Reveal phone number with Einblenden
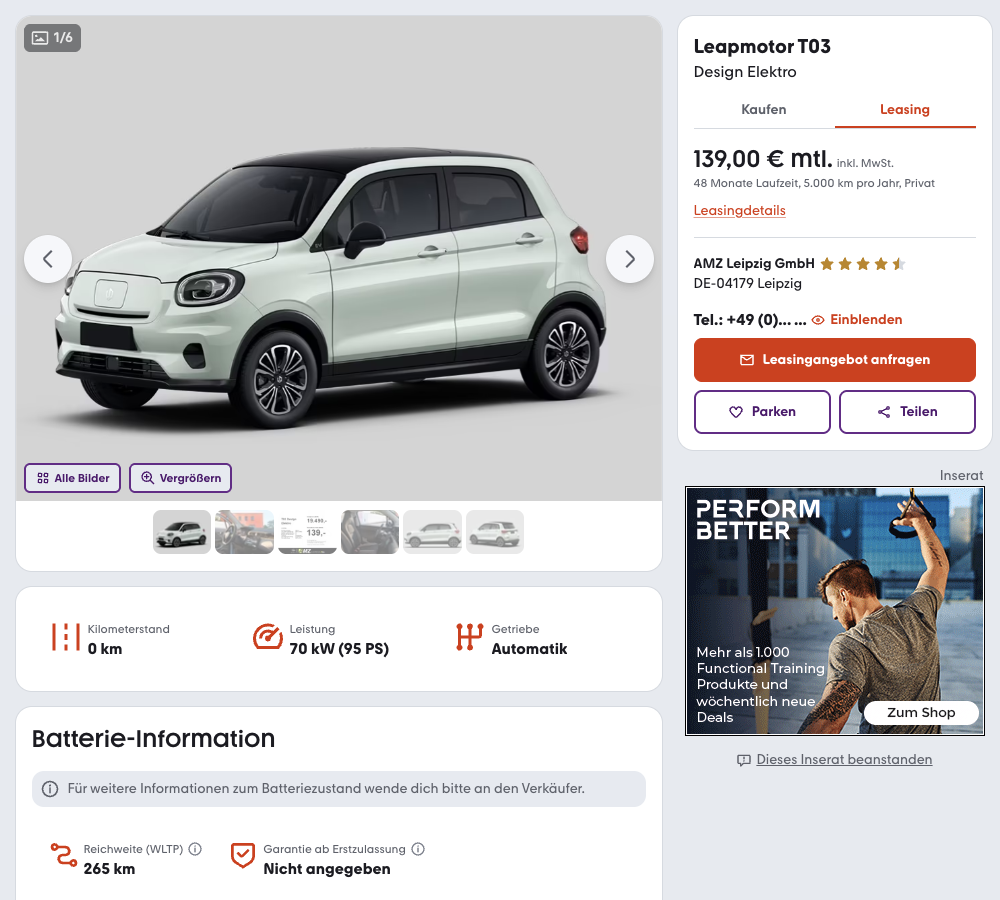The height and width of the screenshot is (900, 1000). pos(857,320)
